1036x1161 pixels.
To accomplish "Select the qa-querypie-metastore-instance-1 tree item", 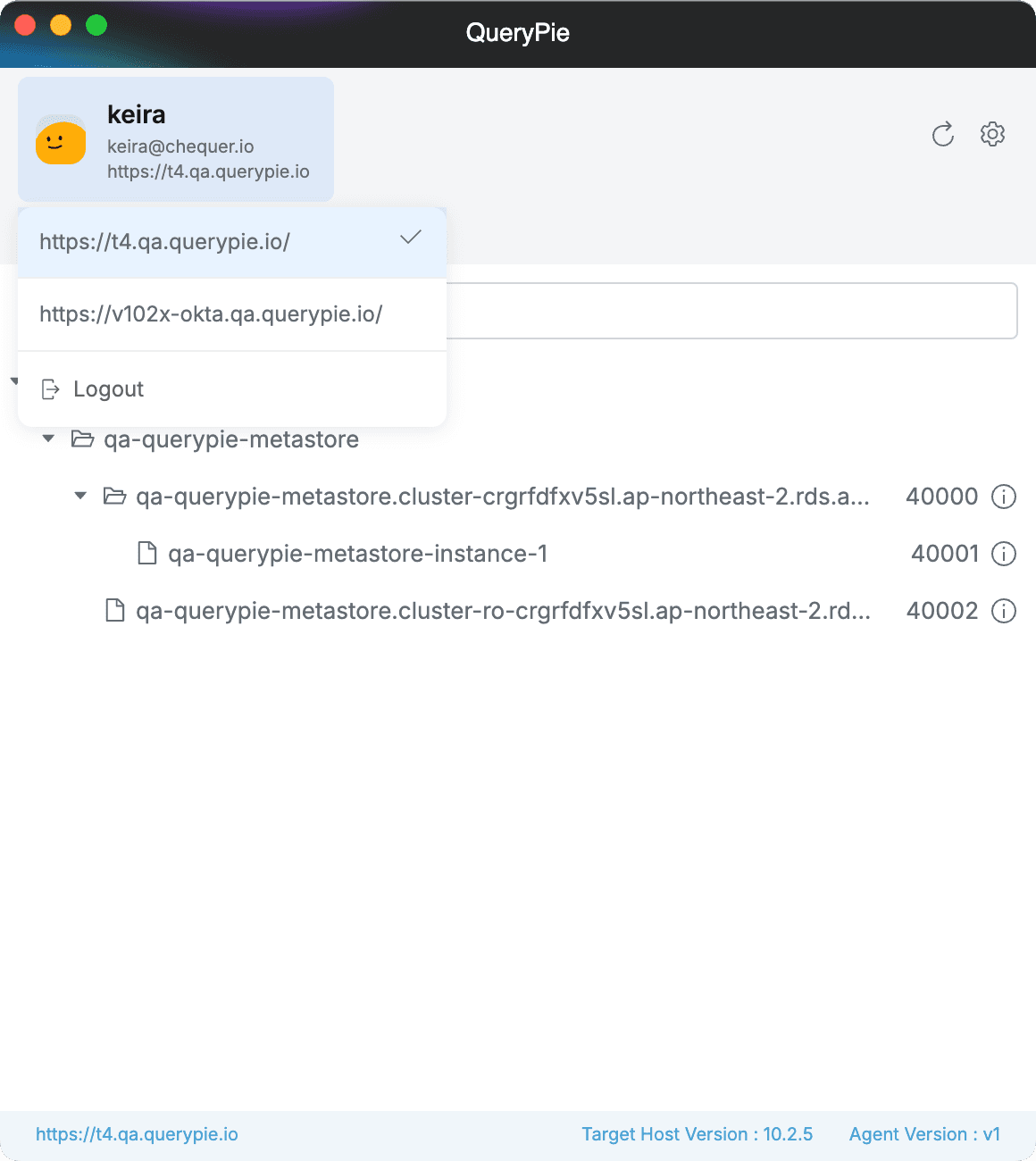I will coord(357,554).
